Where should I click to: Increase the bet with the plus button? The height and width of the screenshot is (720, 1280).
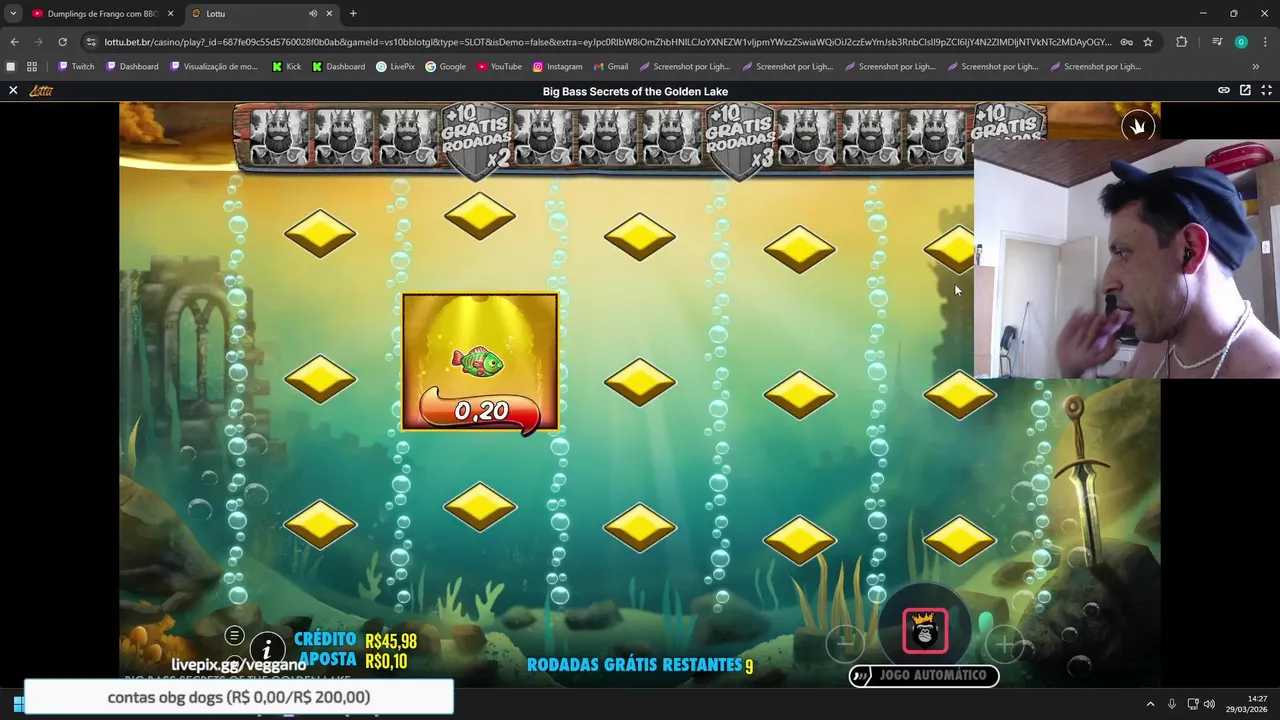pos(1004,645)
